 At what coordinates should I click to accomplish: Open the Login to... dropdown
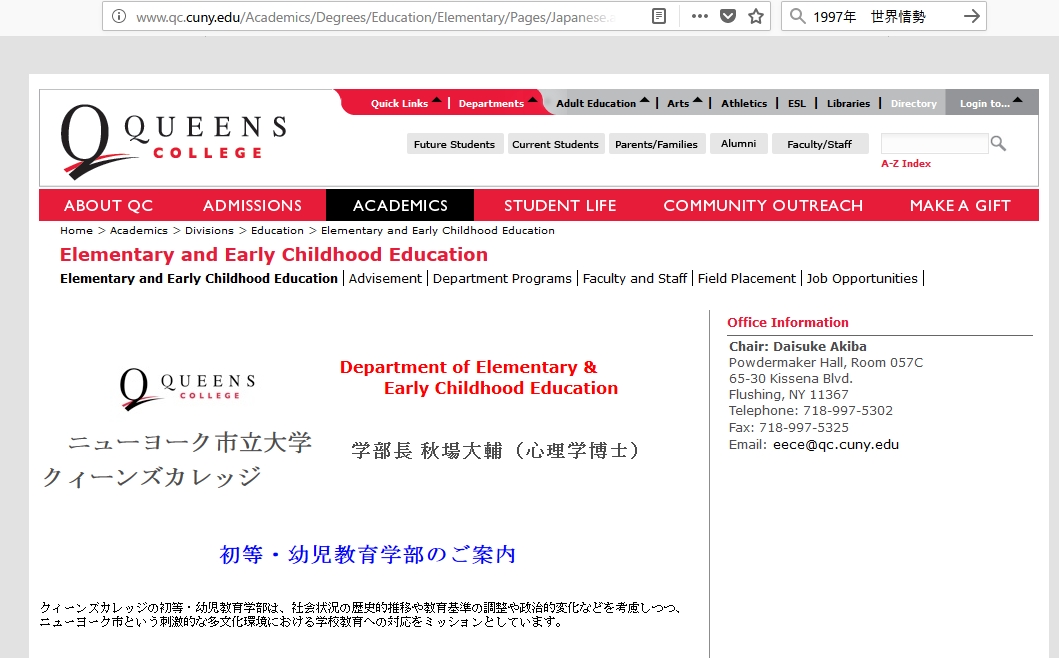pos(990,103)
